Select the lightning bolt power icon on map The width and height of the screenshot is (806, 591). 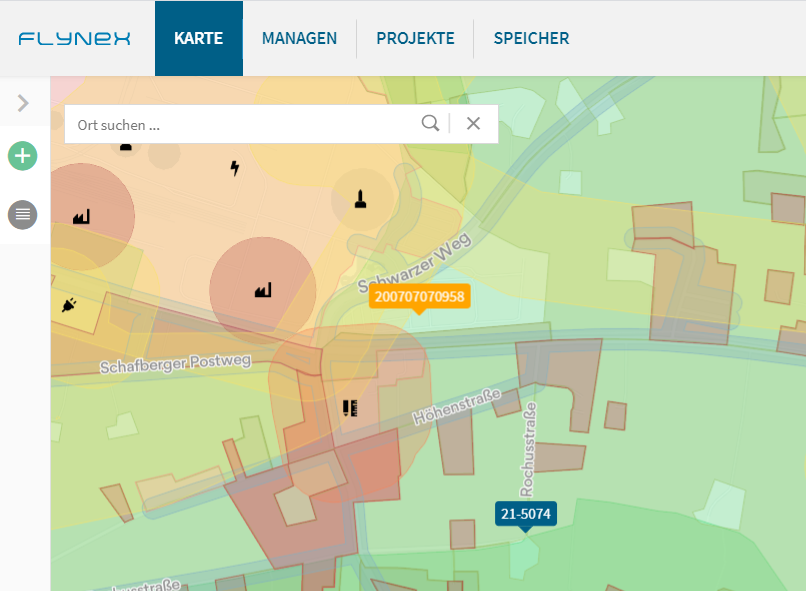(235, 168)
